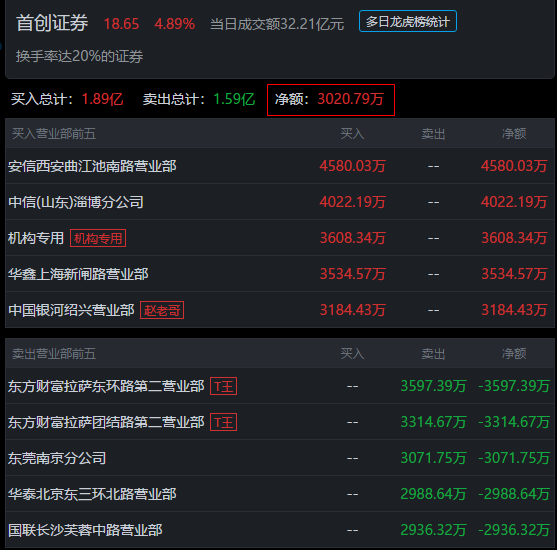Open 华泰北京东三环北路营业部 row

(280, 494)
